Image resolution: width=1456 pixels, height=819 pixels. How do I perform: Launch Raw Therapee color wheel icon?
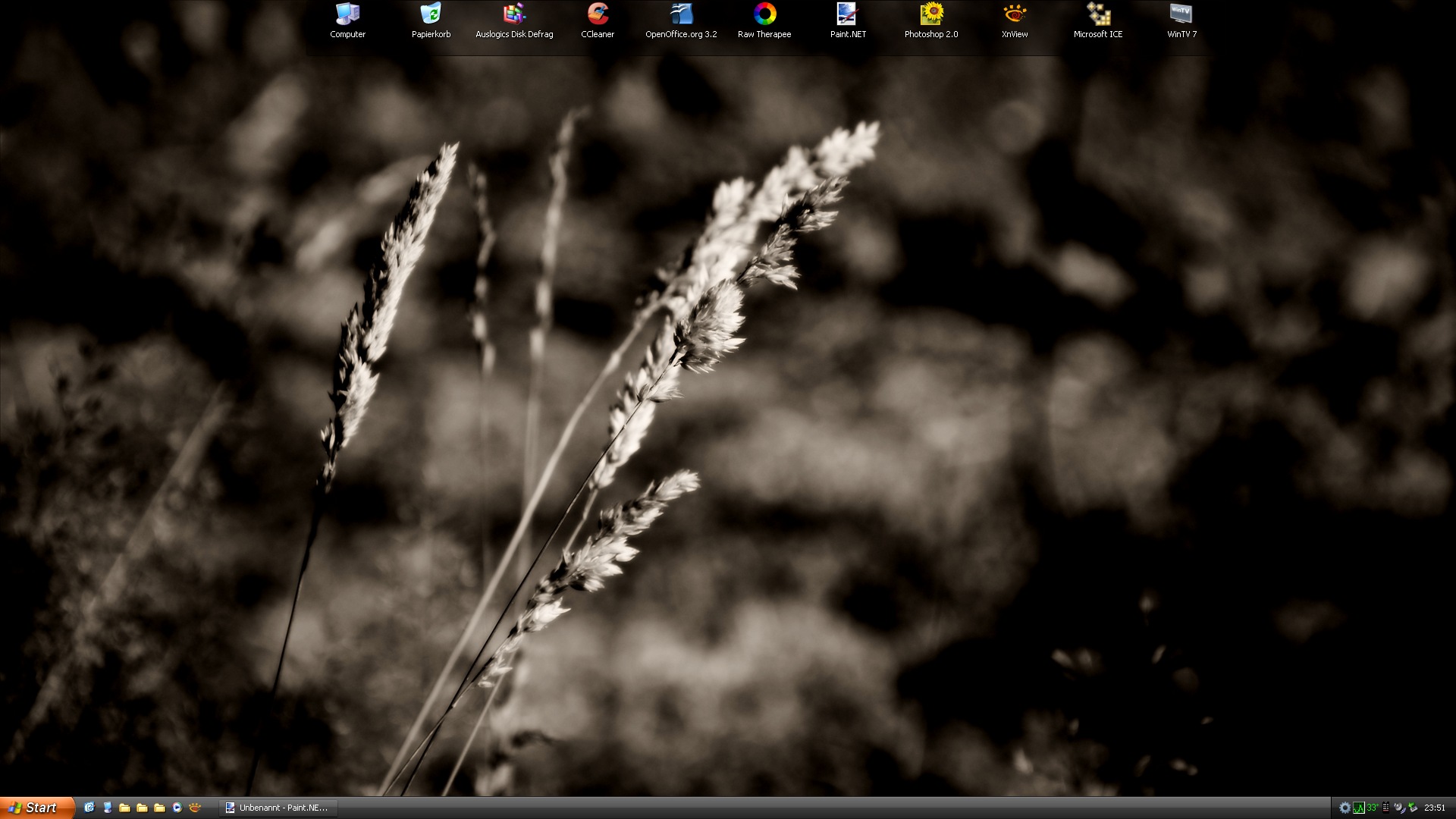coord(764,14)
